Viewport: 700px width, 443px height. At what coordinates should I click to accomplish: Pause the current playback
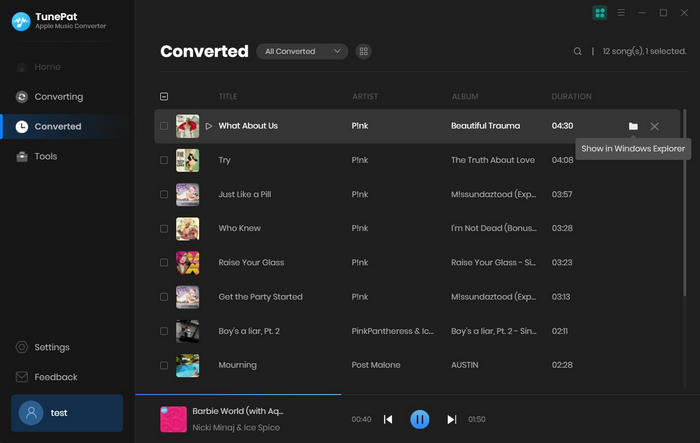coord(420,419)
